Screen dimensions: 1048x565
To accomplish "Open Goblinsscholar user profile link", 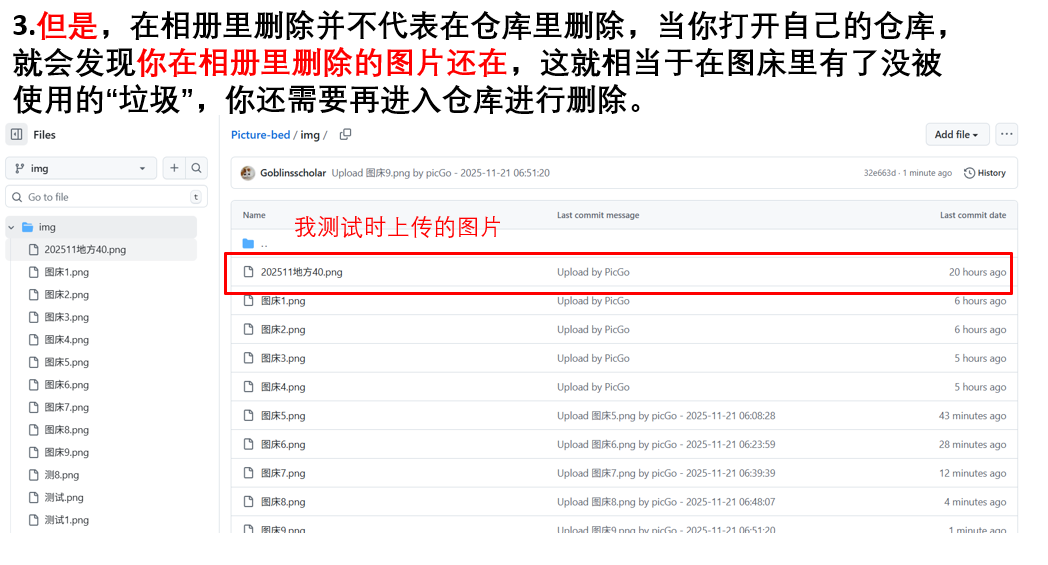I will point(293,173).
